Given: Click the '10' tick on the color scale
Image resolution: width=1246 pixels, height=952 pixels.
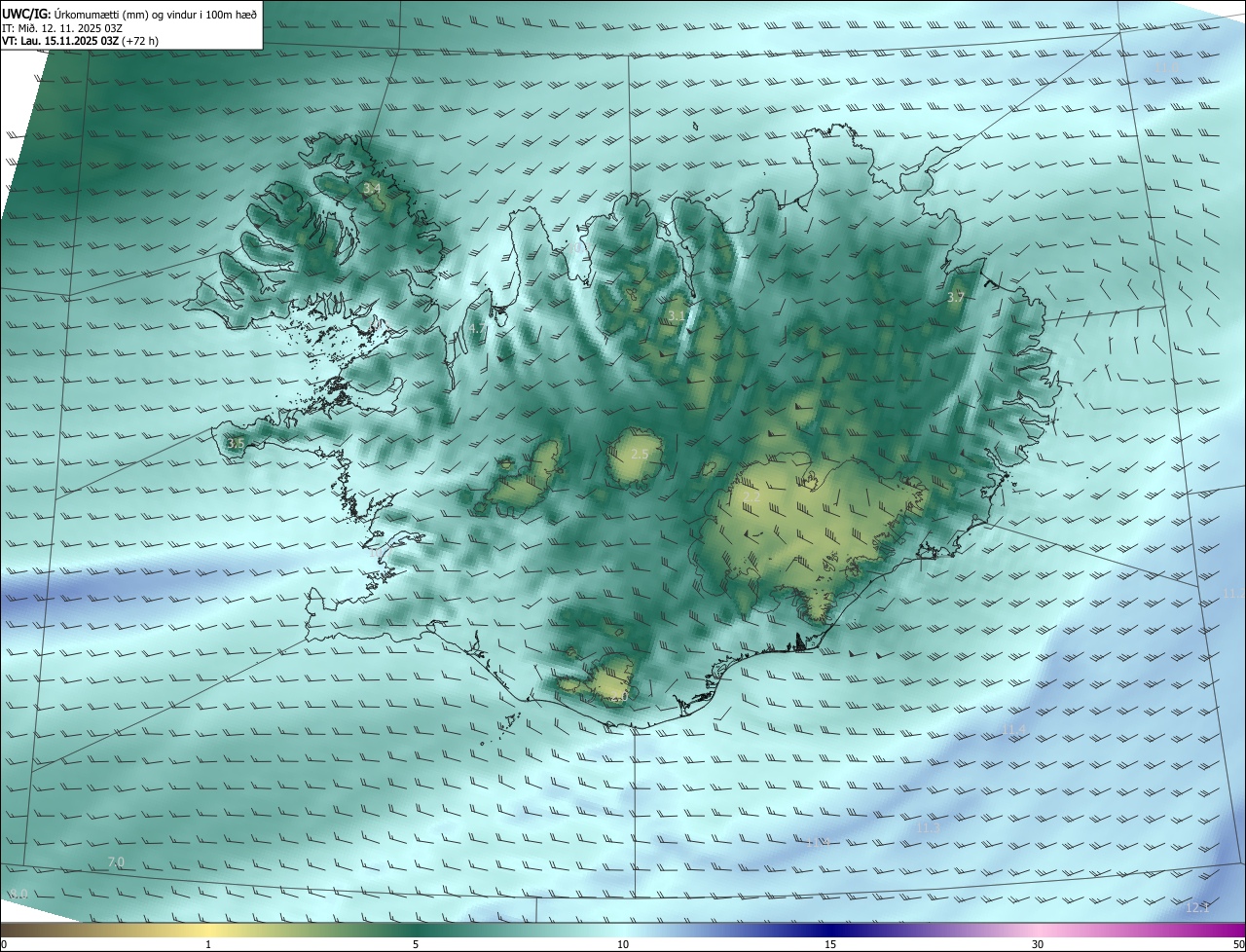Looking at the screenshot, I should coord(623,944).
